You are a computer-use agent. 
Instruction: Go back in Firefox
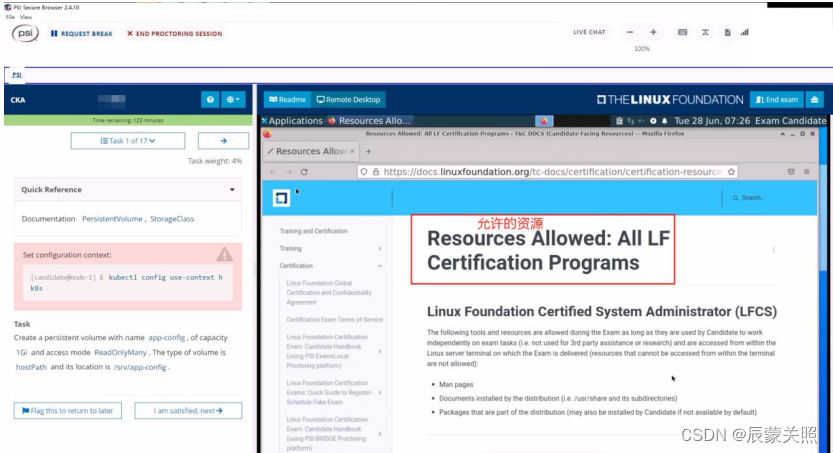[273, 172]
